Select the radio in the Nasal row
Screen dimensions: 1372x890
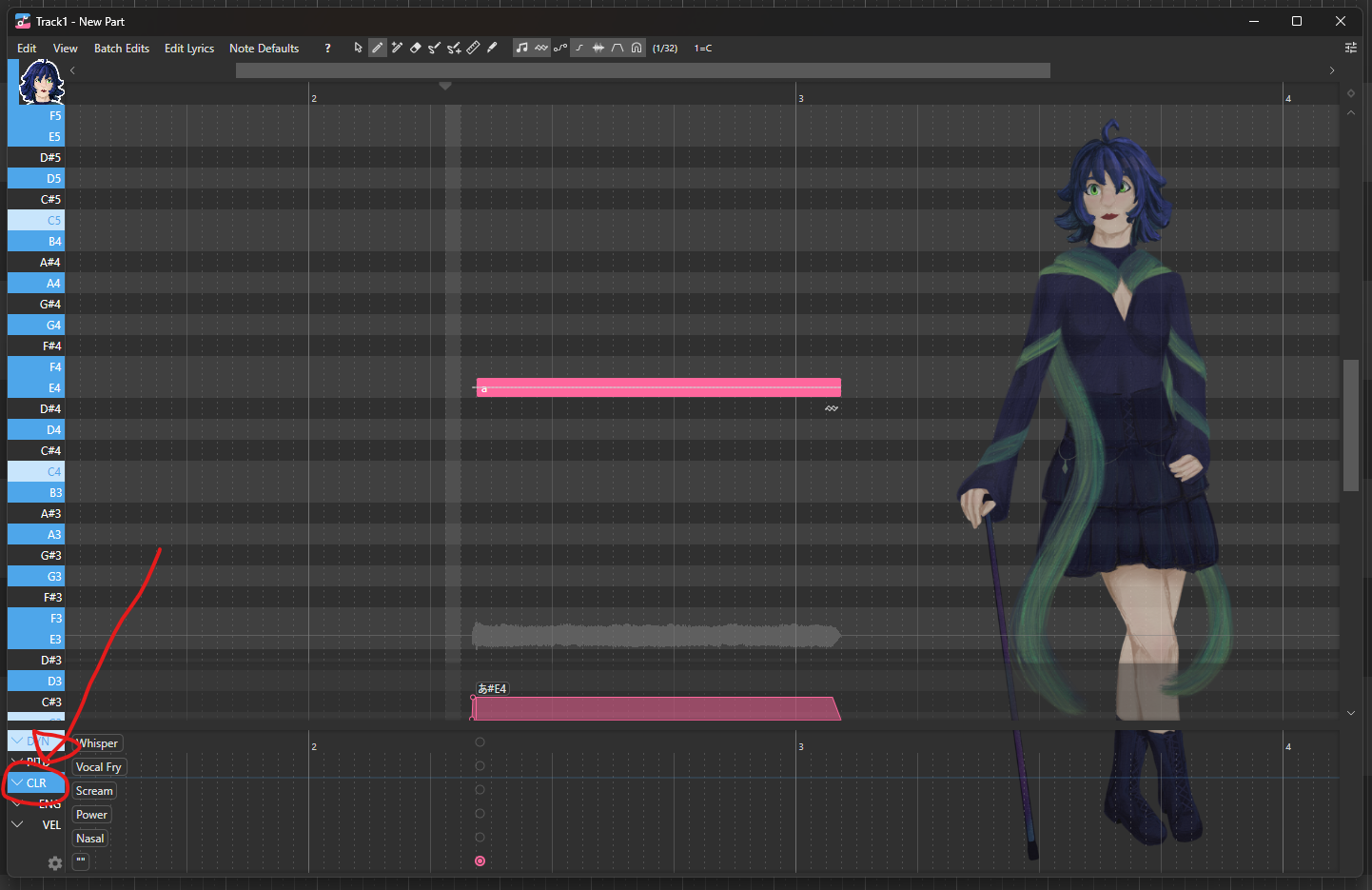[x=480, y=838]
